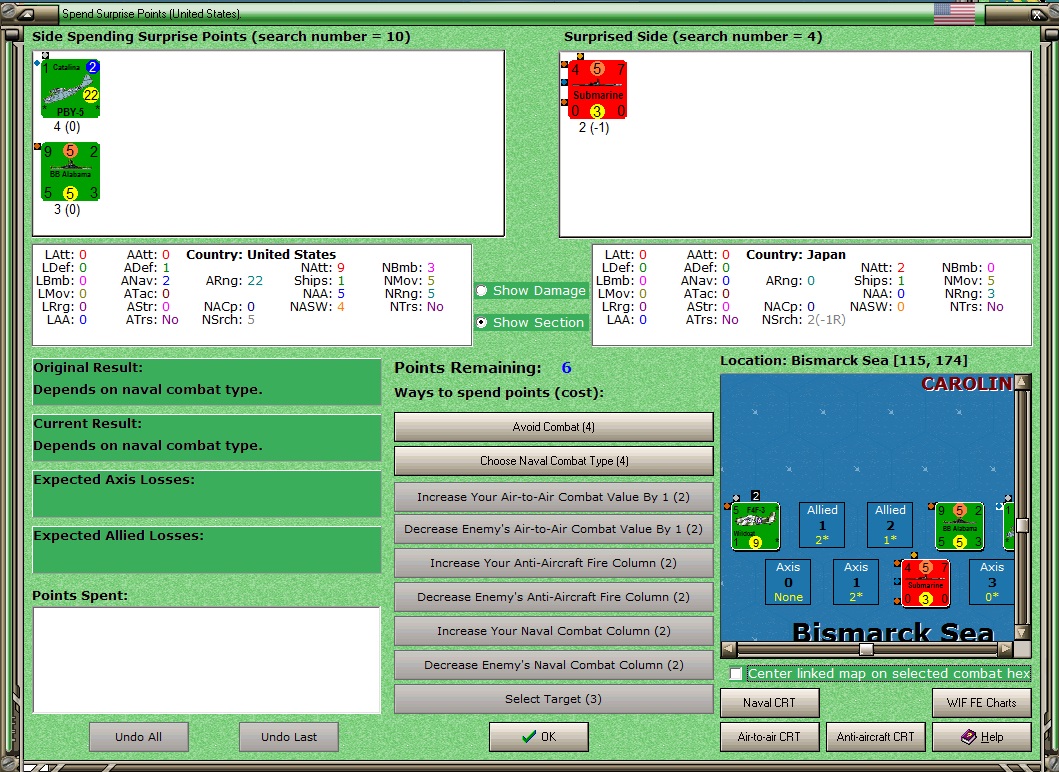Click the map's horizontal scrollbar thumb
The width and height of the screenshot is (1059, 772).
coord(867,649)
